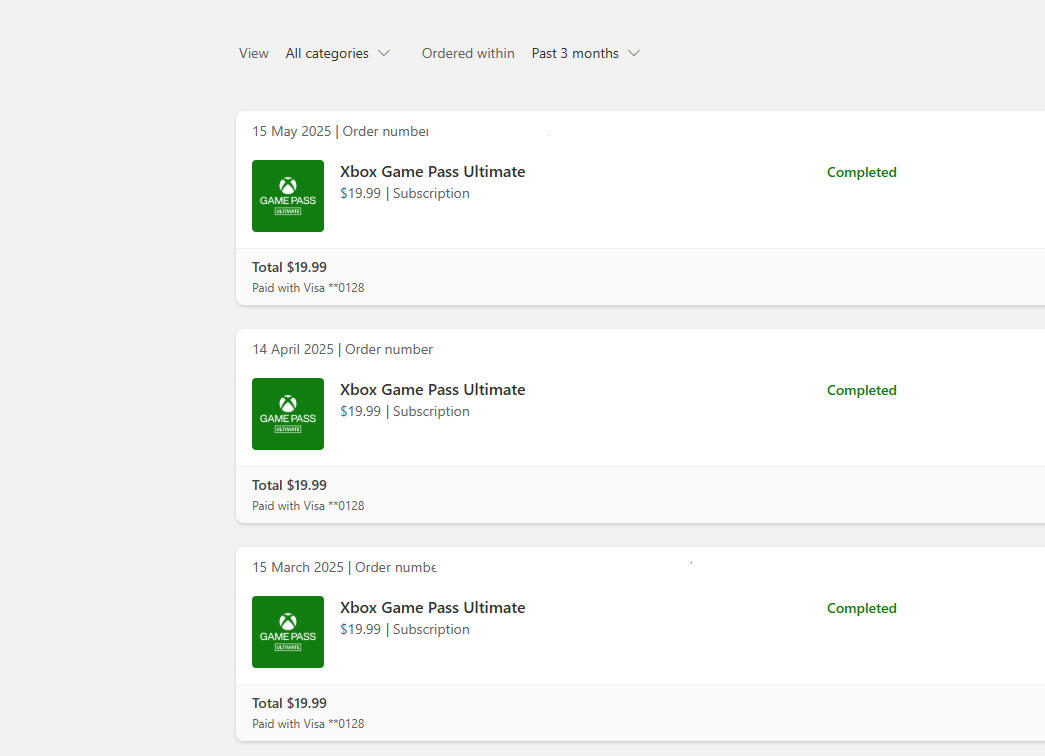Viewport: 1045px width, 756px height.
Task: Click $19.99 Subscription line in 14 April order
Action: pyautogui.click(x=405, y=411)
